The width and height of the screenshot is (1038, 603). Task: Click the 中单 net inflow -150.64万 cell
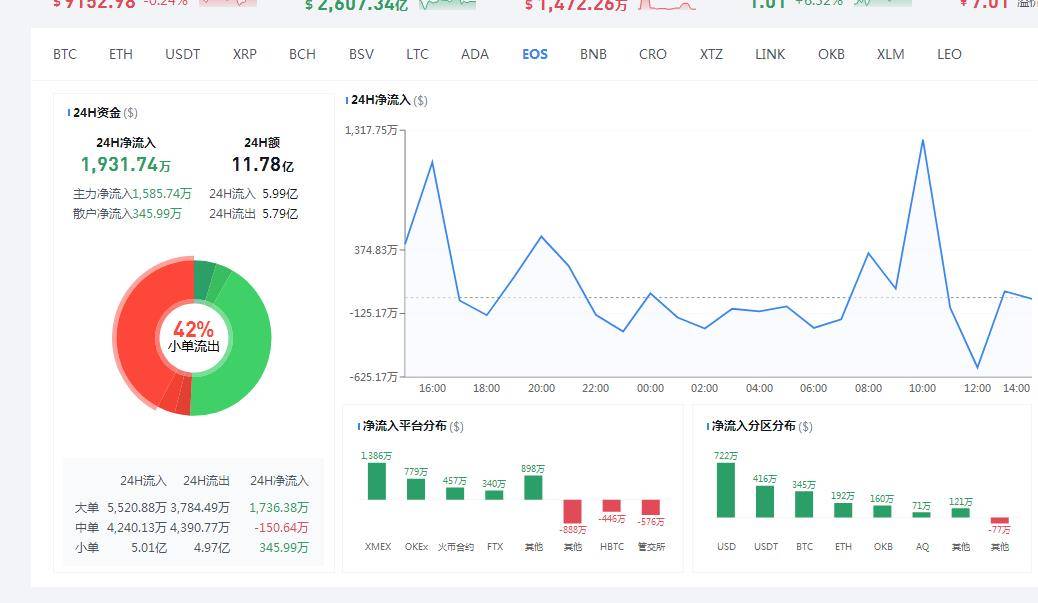coord(281,528)
